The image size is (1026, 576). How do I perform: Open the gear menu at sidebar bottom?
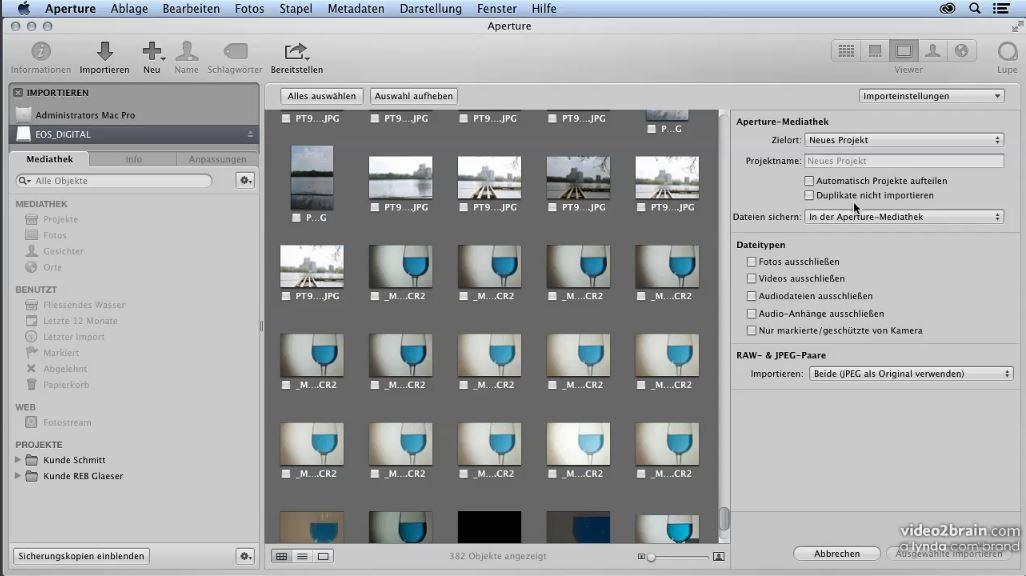point(245,556)
